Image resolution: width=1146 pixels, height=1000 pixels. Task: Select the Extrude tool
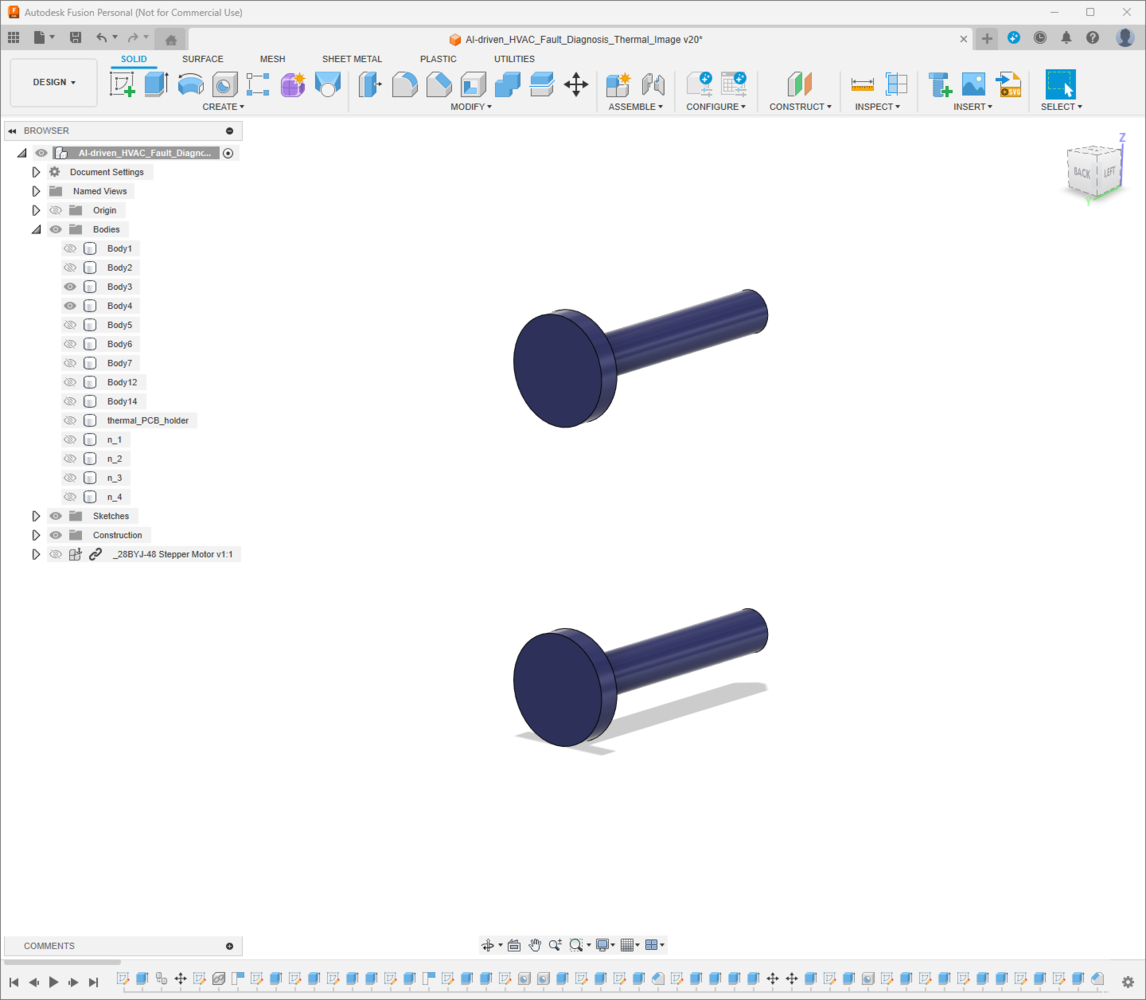coord(156,84)
